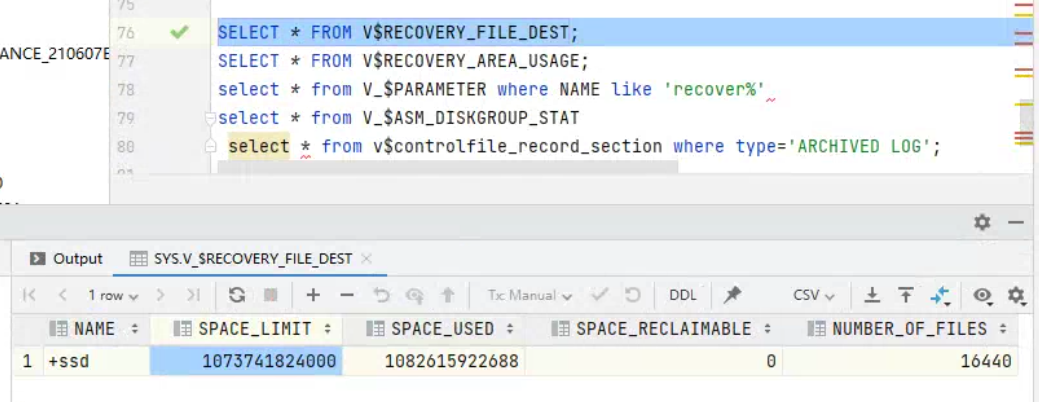Click the green checkmark on line 76
Viewport: 1039px width, 402px height.
(179, 32)
